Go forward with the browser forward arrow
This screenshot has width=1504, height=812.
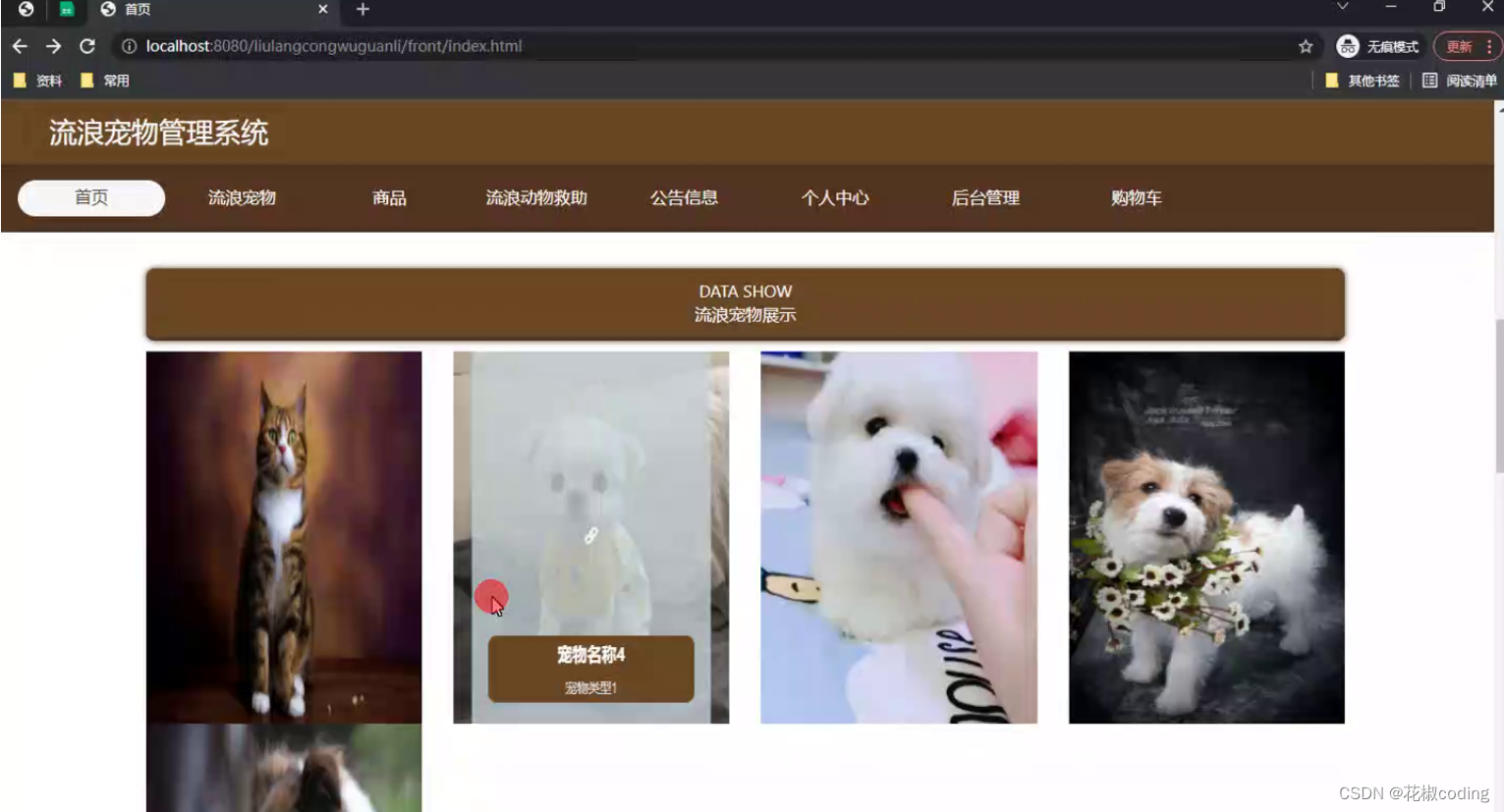53,46
